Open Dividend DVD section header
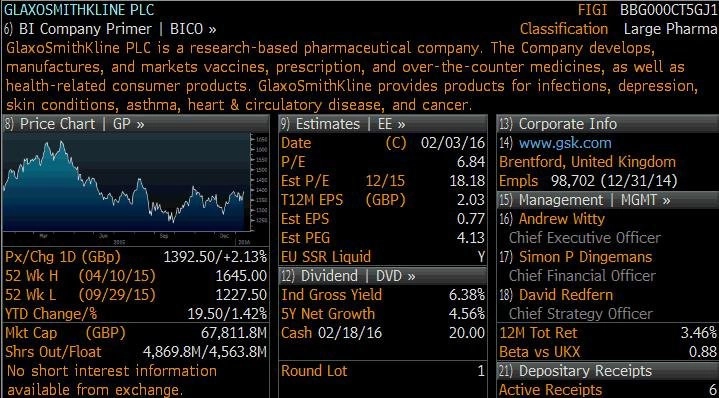 coord(382,276)
